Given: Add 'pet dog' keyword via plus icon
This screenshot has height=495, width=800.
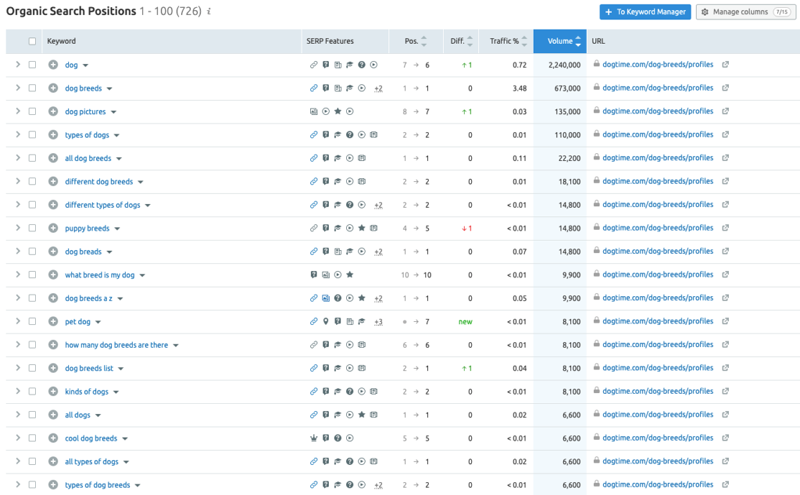Looking at the screenshot, I should [x=53, y=321].
